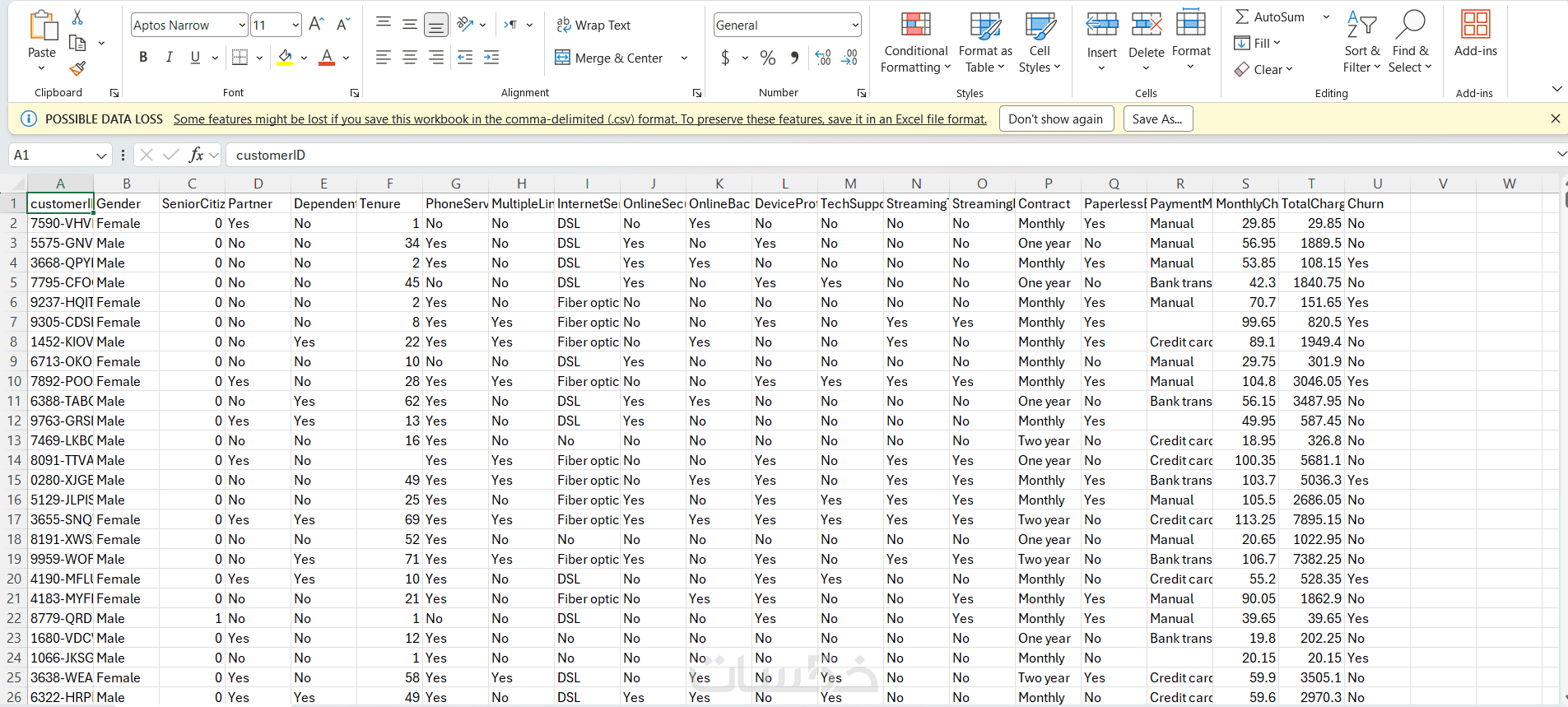Toggle Wrap Text on selected cell
Image resolution: width=1568 pixels, height=707 pixels.
[x=593, y=26]
